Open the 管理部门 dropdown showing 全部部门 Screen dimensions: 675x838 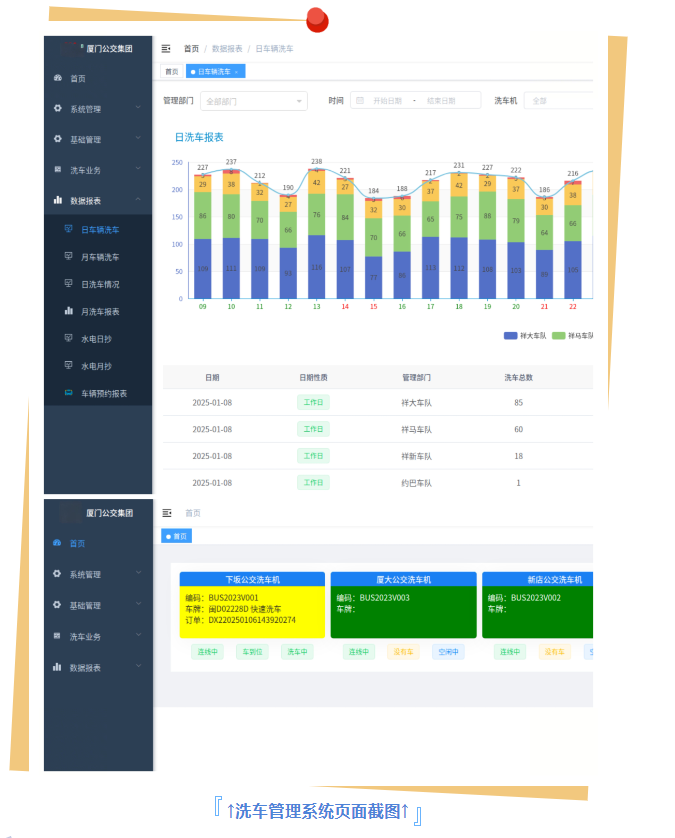pos(255,101)
